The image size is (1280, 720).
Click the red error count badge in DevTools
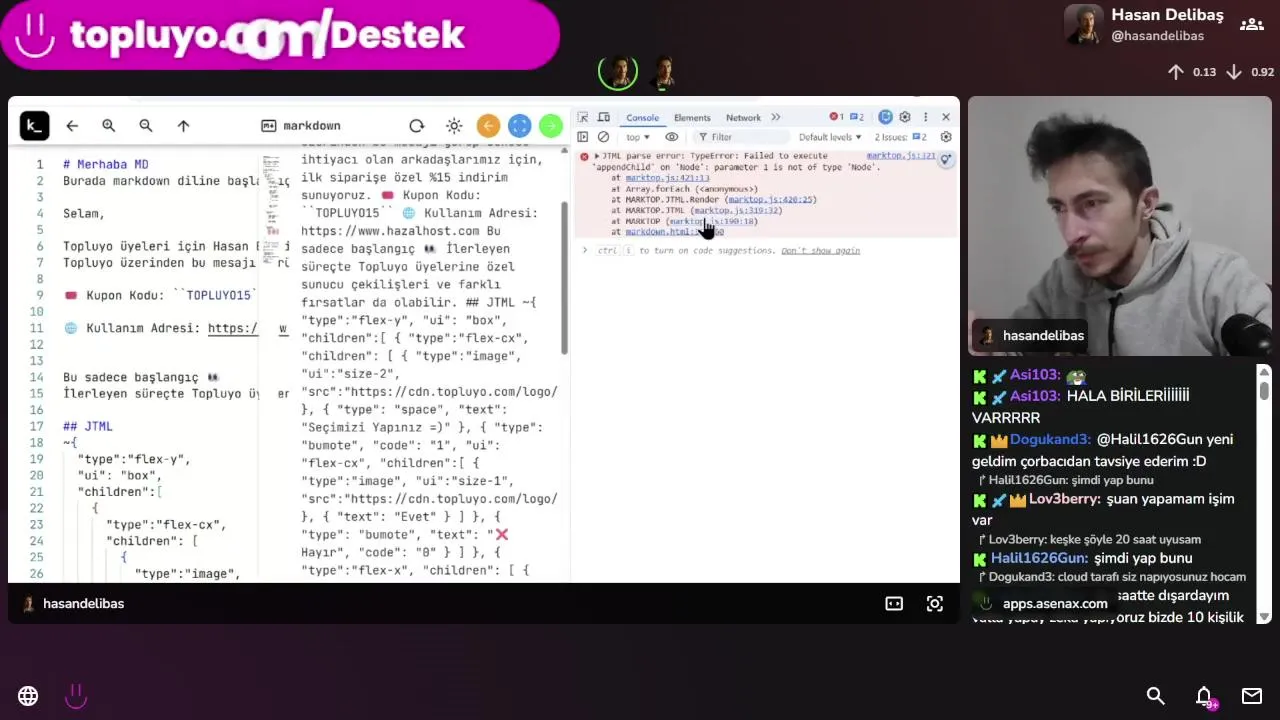point(837,117)
